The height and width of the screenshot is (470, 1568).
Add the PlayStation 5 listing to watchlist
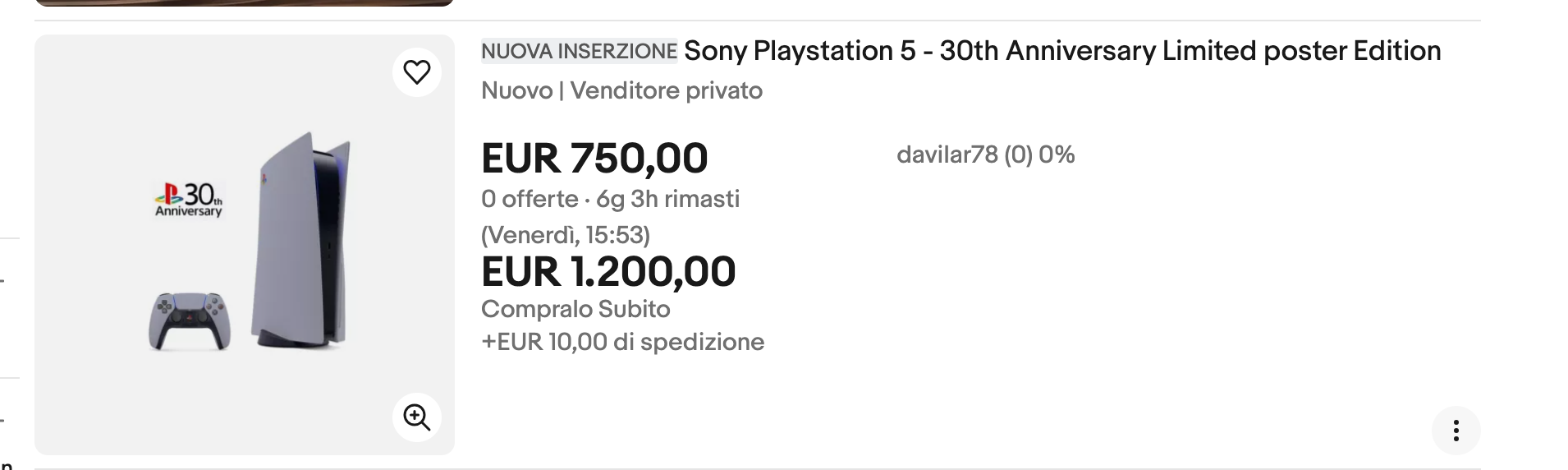pos(417,72)
